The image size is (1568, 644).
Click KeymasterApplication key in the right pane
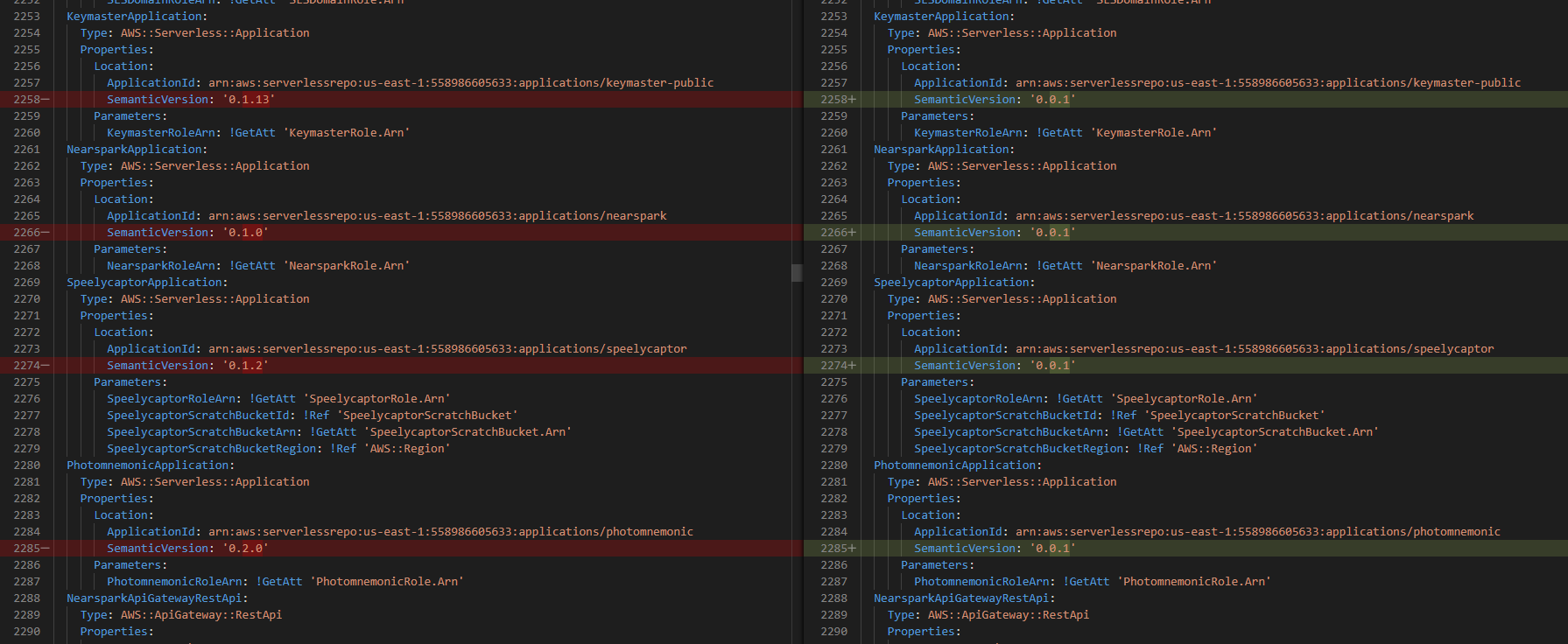click(x=941, y=17)
